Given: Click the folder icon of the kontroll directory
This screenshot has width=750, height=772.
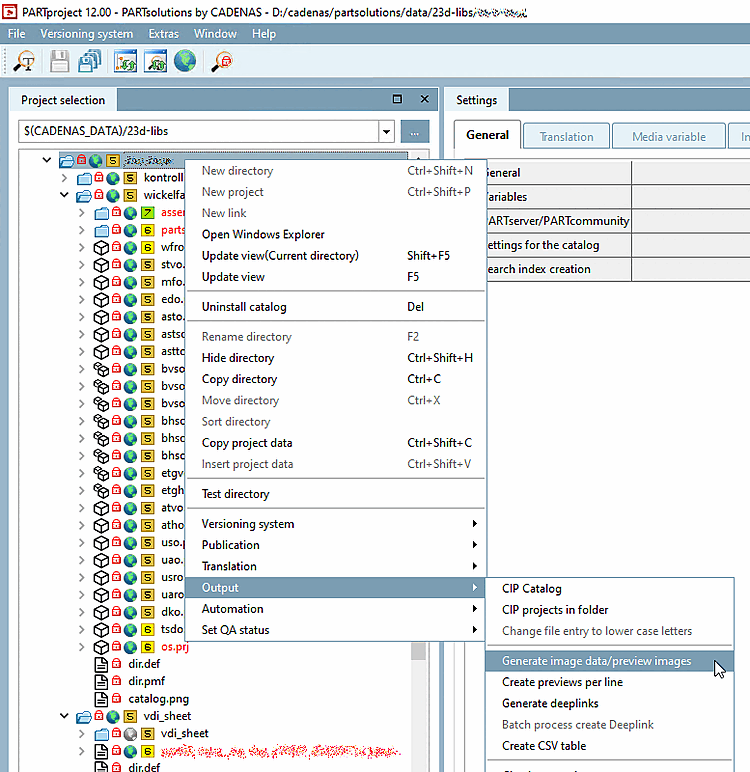Looking at the screenshot, I should [x=84, y=177].
